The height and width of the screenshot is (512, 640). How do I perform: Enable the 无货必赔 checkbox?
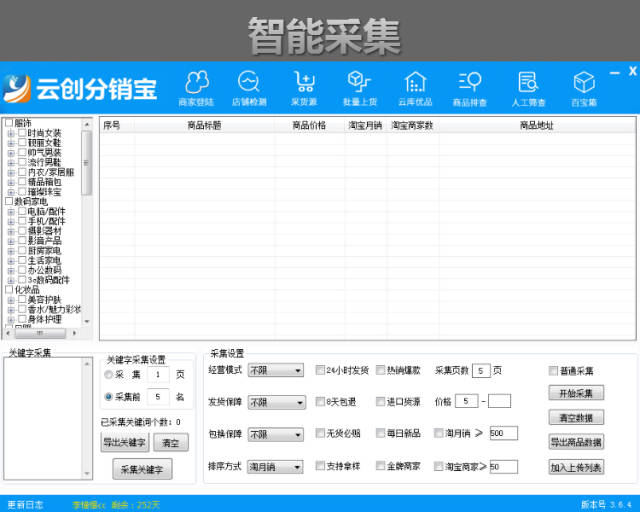pos(320,433)
